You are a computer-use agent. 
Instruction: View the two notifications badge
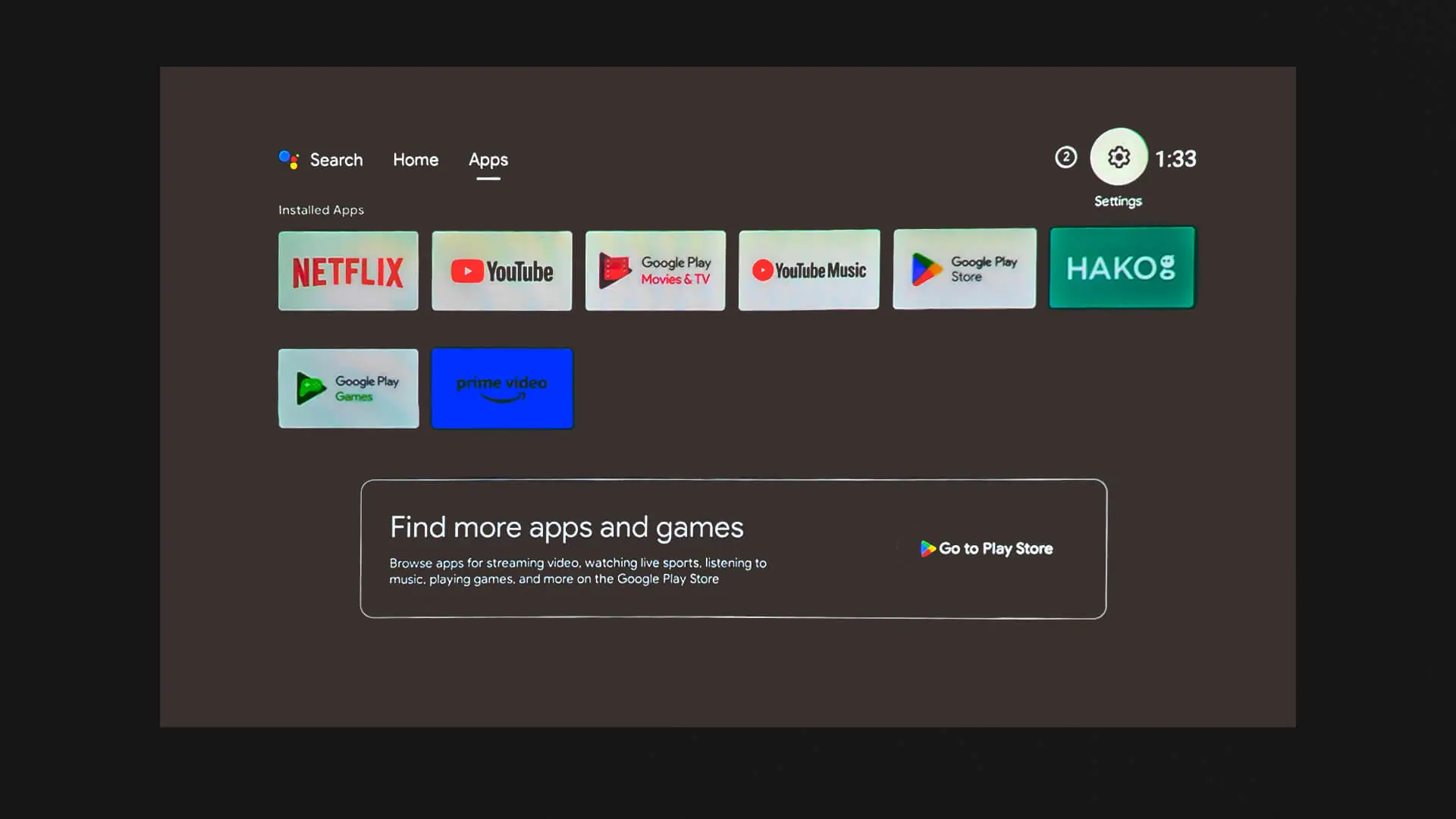pyautogui.click(x=1065, y=157)
